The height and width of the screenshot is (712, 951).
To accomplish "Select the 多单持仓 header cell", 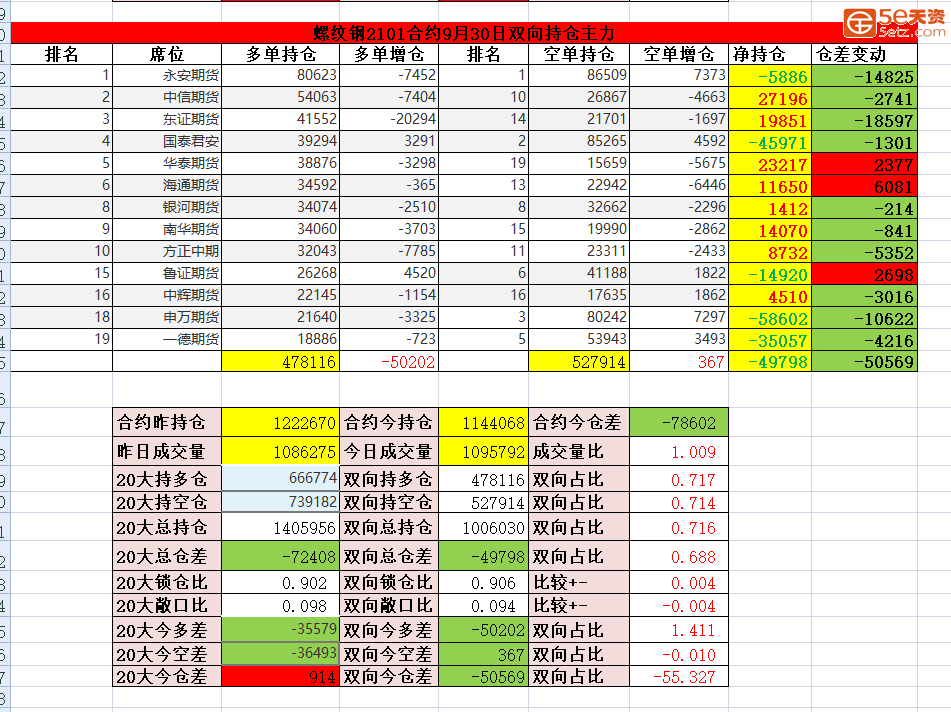I will point(280,55).
